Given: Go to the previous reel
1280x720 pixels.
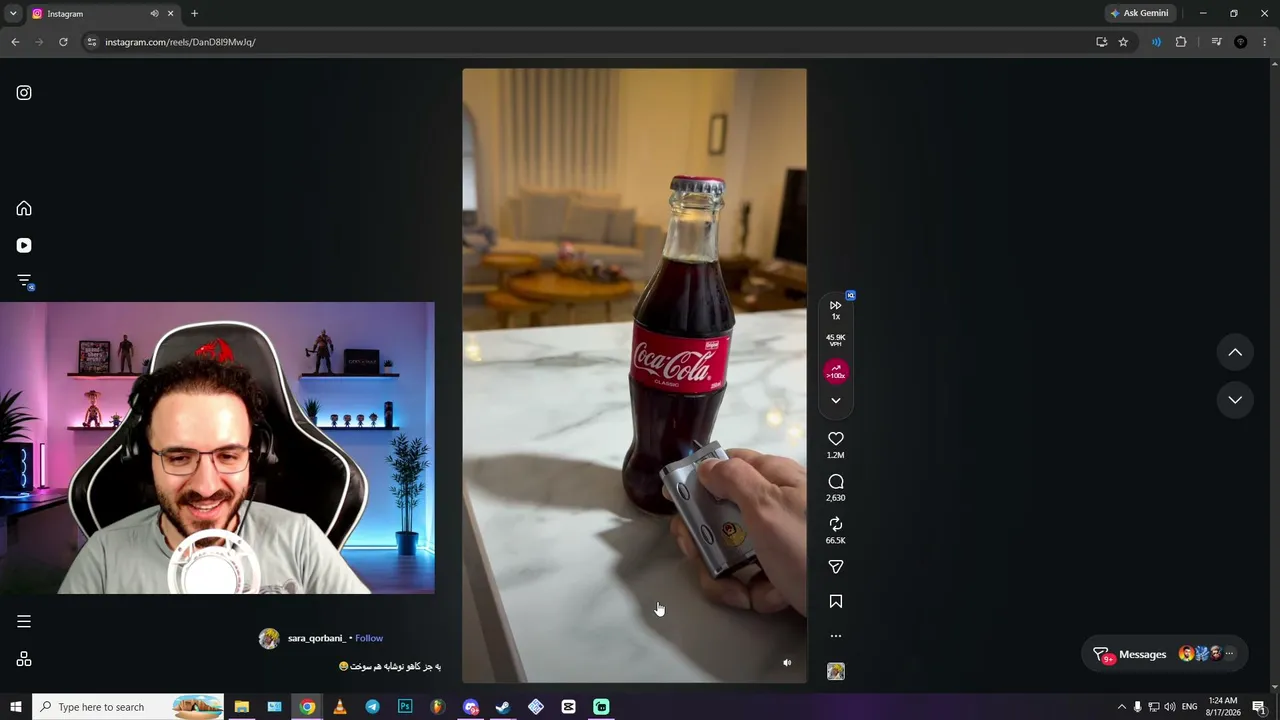Looking at the screenshot, I should 1235,352.
